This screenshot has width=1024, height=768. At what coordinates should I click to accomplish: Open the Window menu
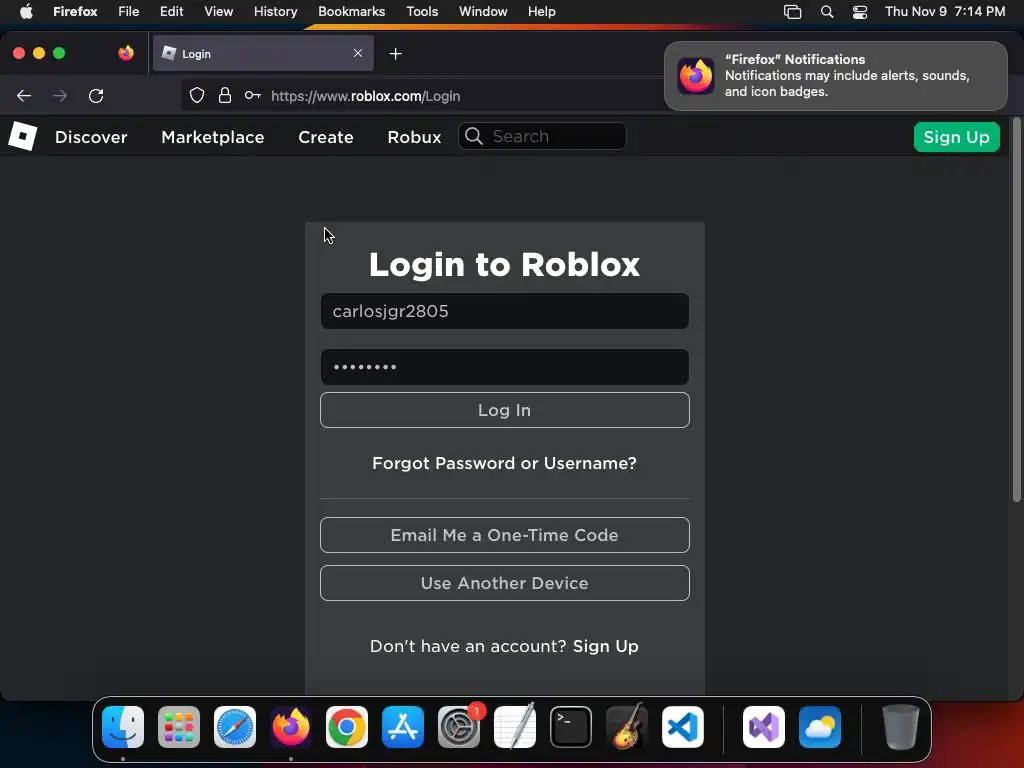483,11
